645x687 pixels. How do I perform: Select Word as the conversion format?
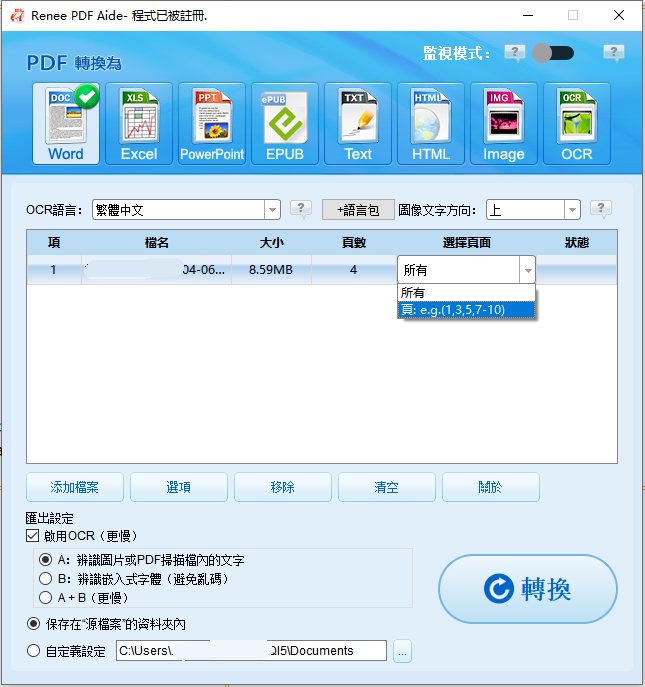[66, 124]
